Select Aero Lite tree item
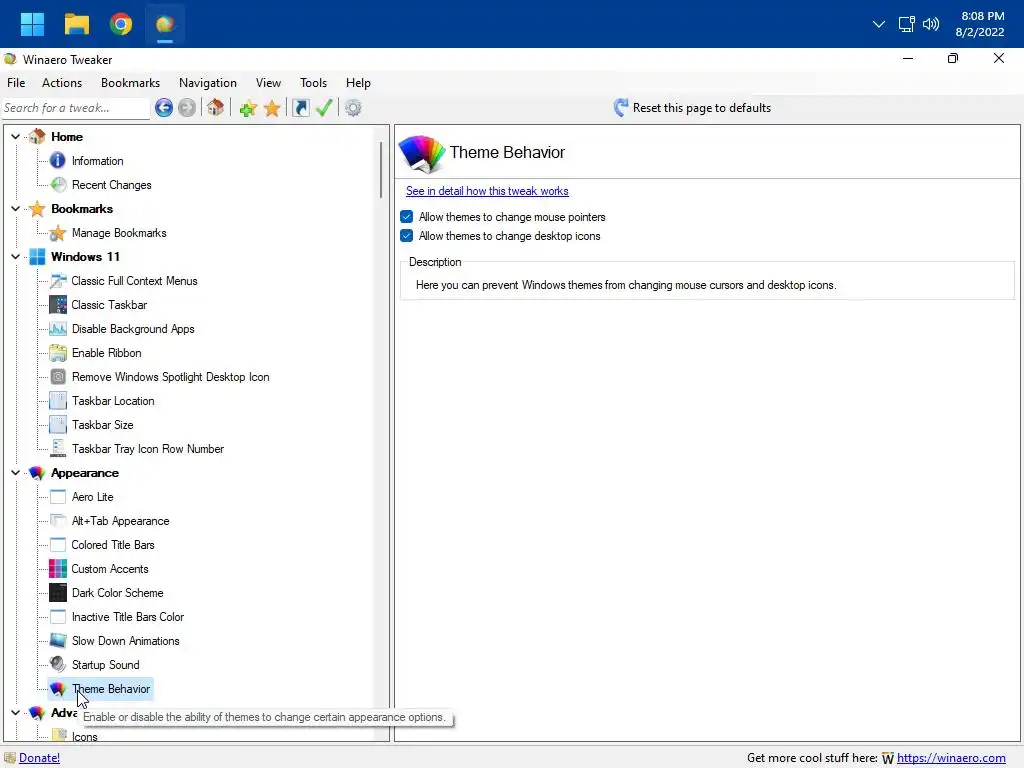Image resolution: width=1024 pixels, height=768 pixels. [x=93, y=497]
